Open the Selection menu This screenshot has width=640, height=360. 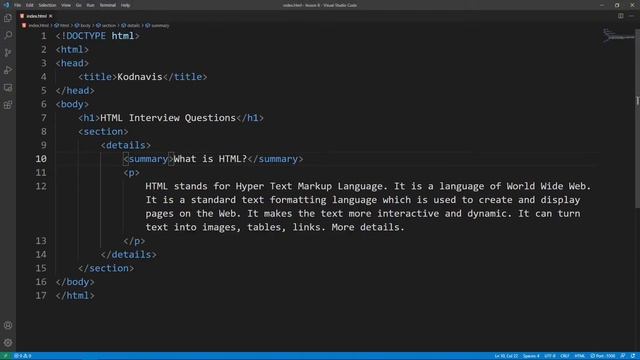pos(47,5)
